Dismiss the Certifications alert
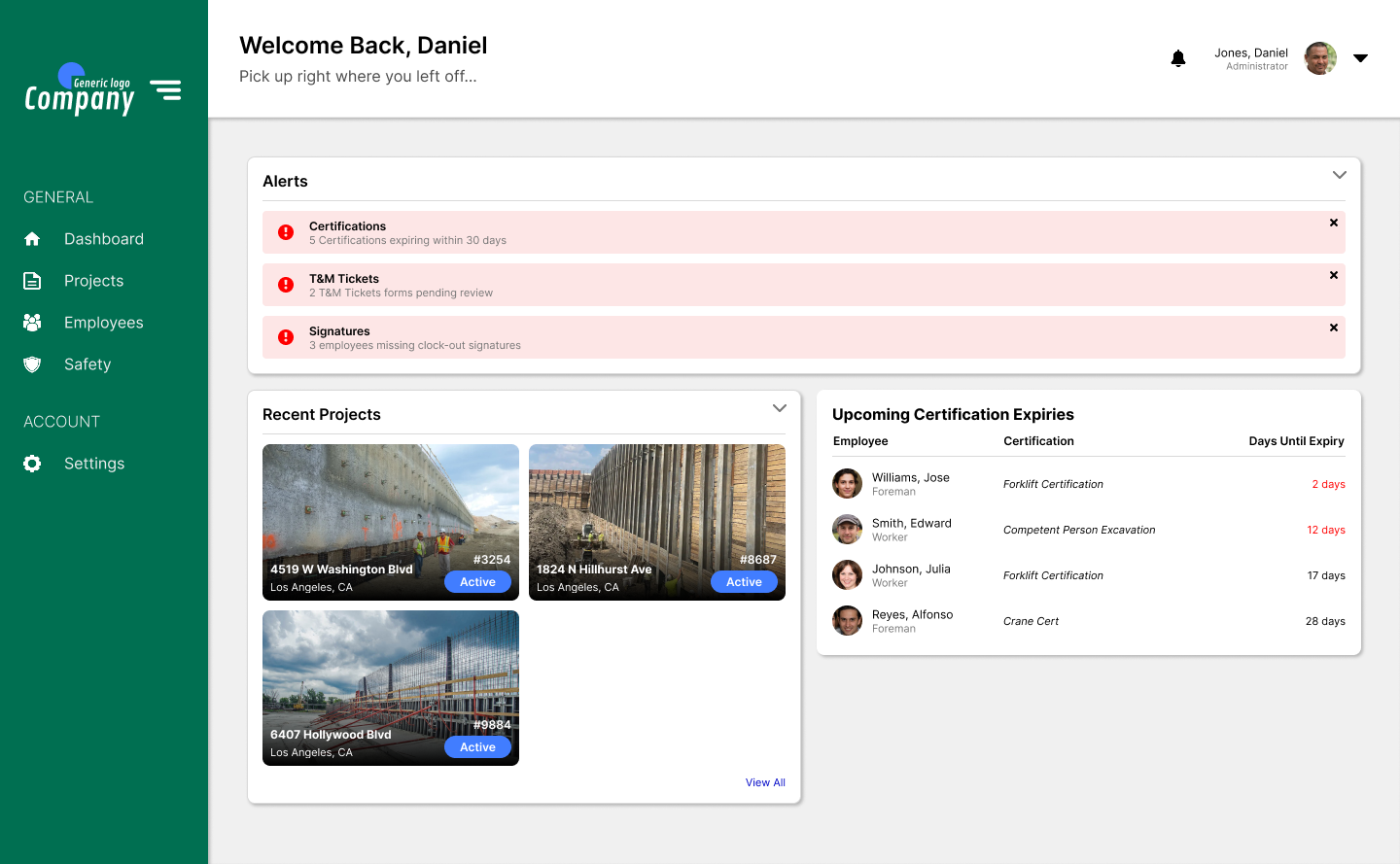This screenshot has height=864, width=1400. coord(1334,223)
